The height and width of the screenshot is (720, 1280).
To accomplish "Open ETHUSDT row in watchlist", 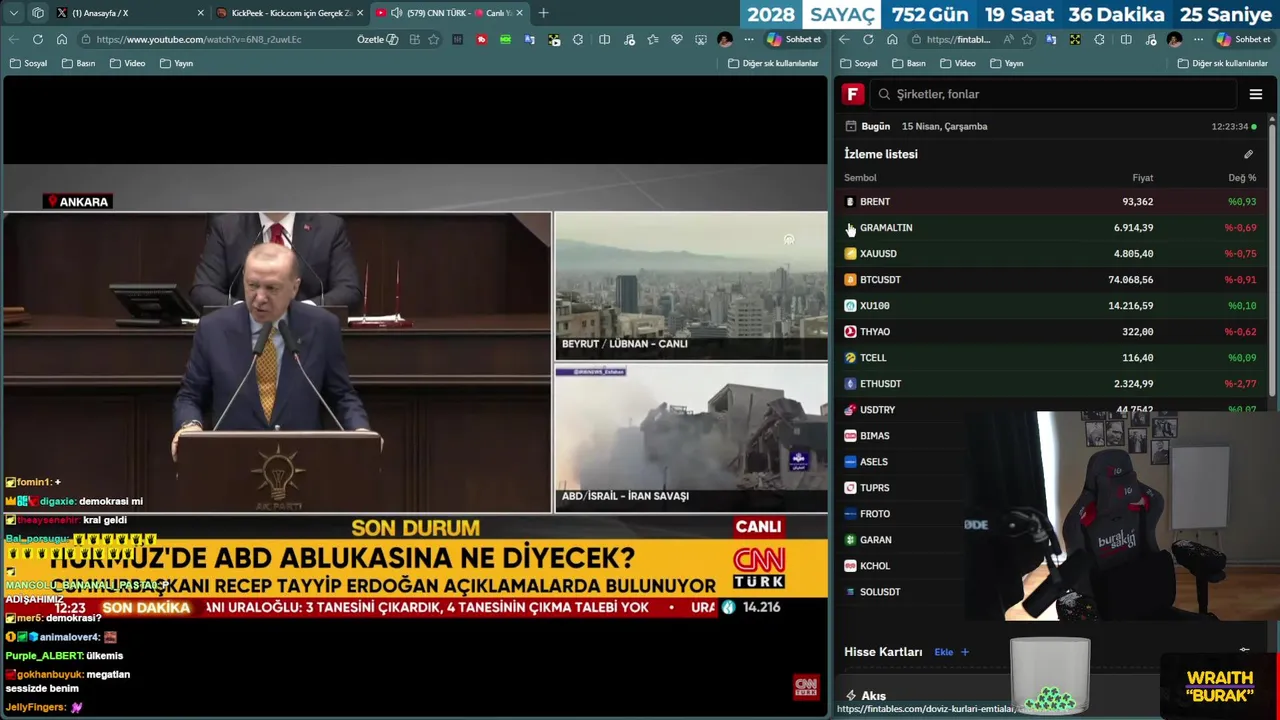I will [1053, 383].
